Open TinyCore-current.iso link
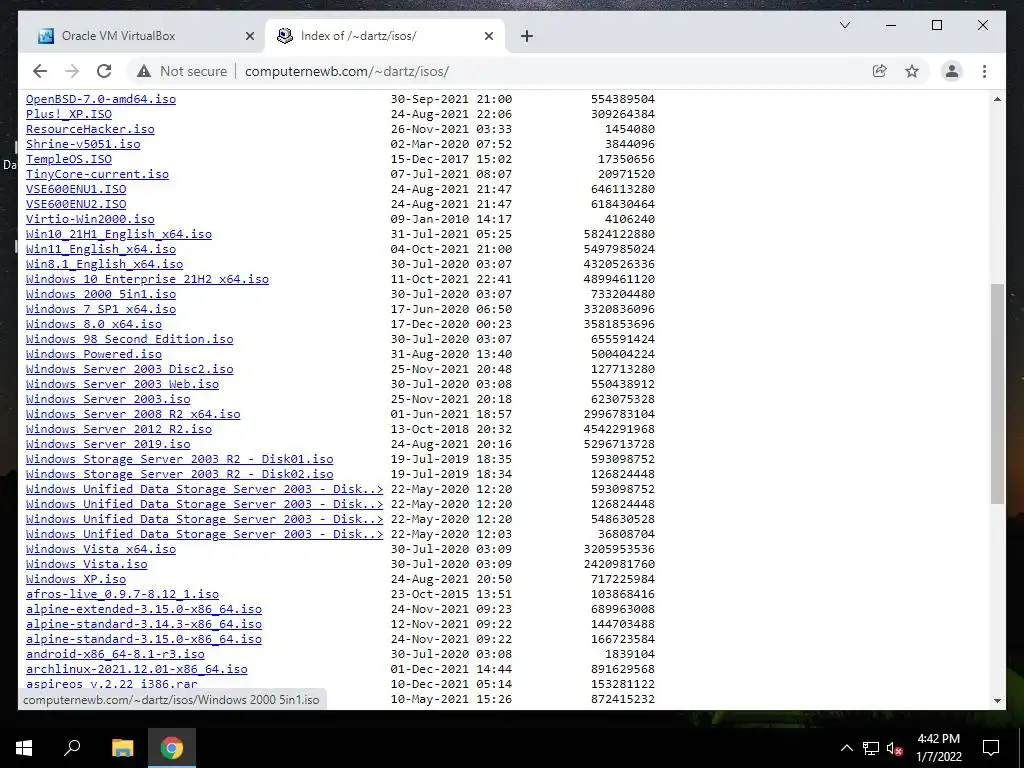 [x=97, y=174]
